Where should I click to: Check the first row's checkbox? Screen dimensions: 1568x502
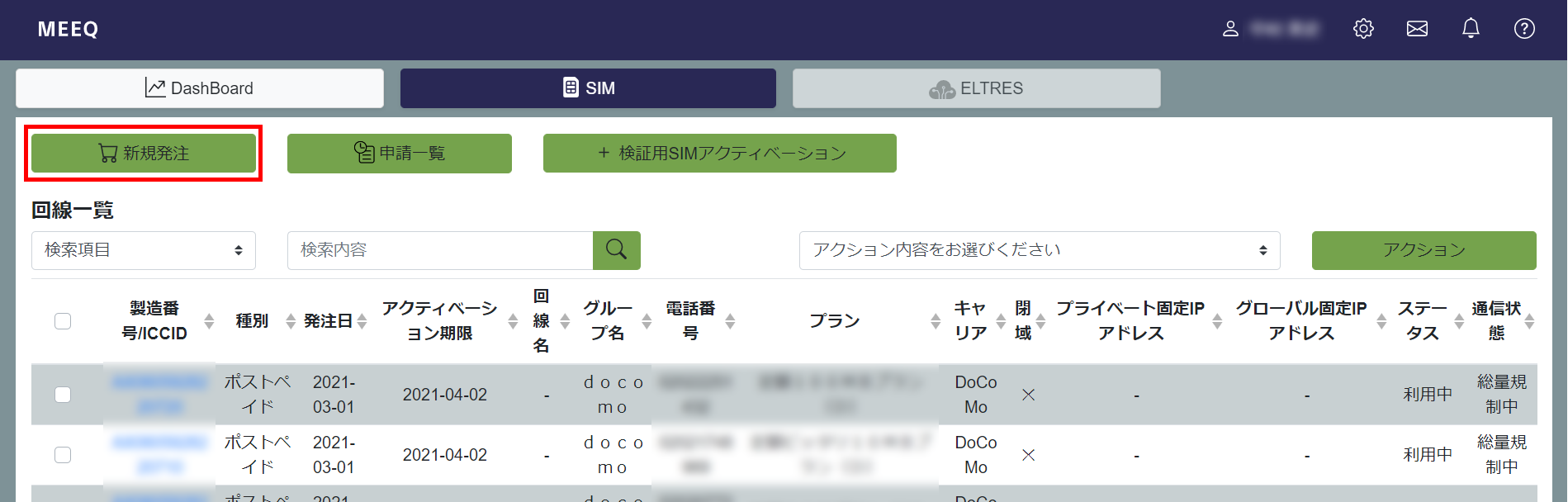point(63,395)
